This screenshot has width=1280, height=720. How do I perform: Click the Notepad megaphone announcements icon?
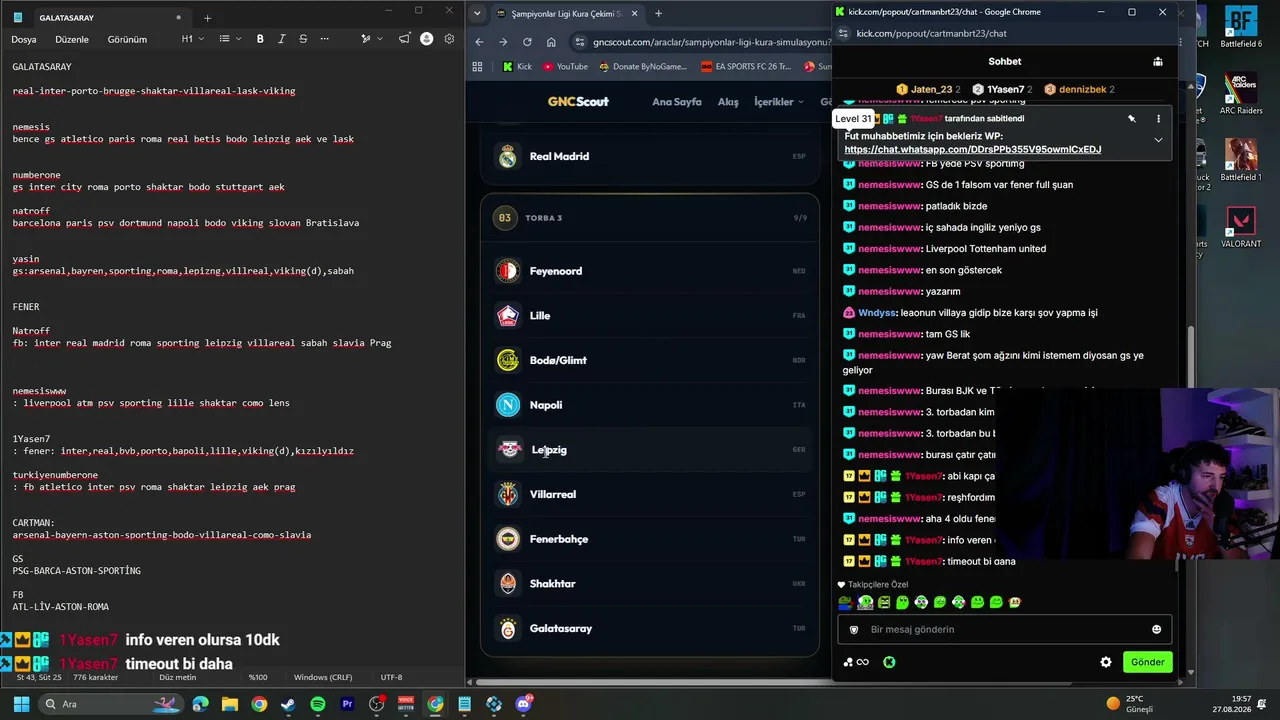coord(404,39)
